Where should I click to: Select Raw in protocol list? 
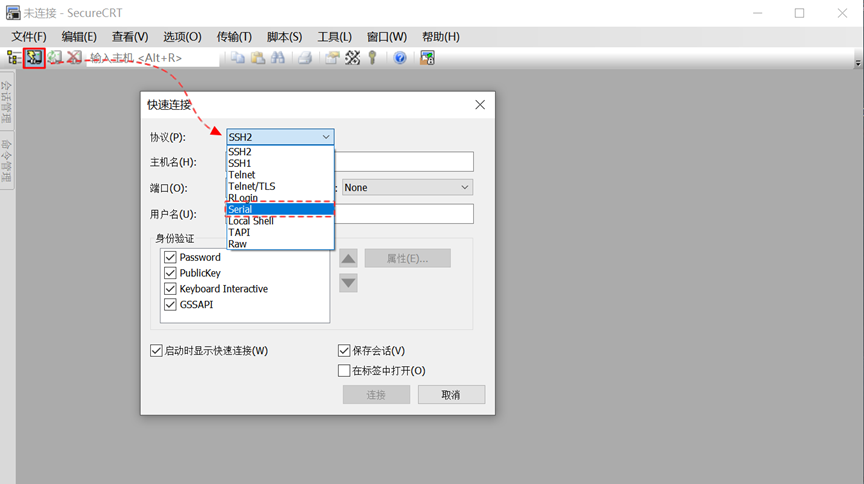click(x=280, y=244)
